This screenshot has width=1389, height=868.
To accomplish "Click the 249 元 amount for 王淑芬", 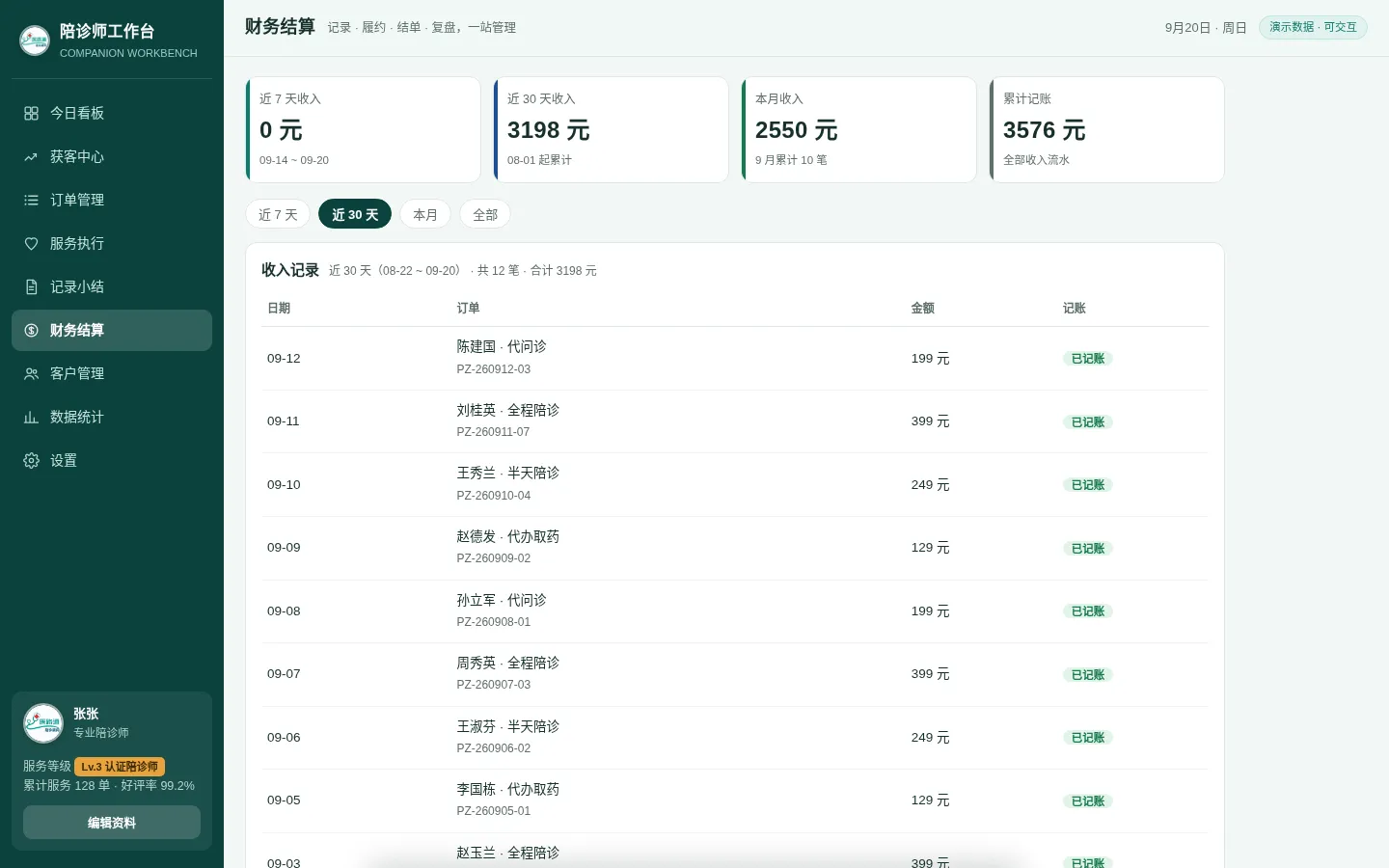I will pyautogui.click(x=931, y=738).
